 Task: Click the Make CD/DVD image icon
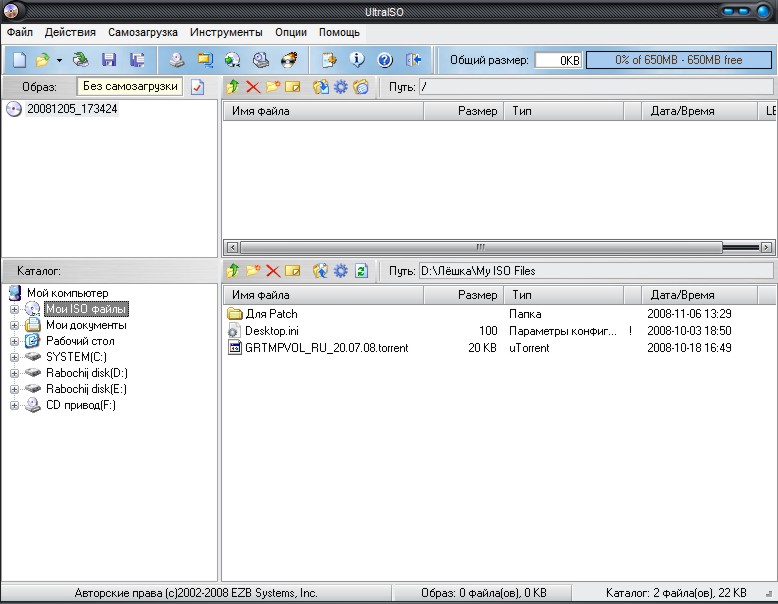coord(177,60)
